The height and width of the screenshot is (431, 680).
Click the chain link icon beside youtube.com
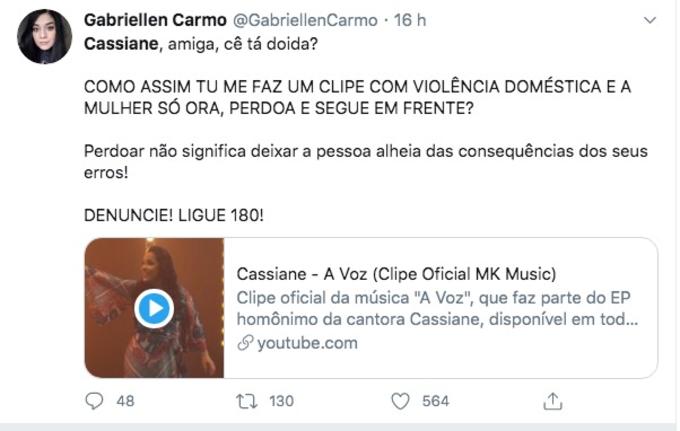(x=243, y=343)
